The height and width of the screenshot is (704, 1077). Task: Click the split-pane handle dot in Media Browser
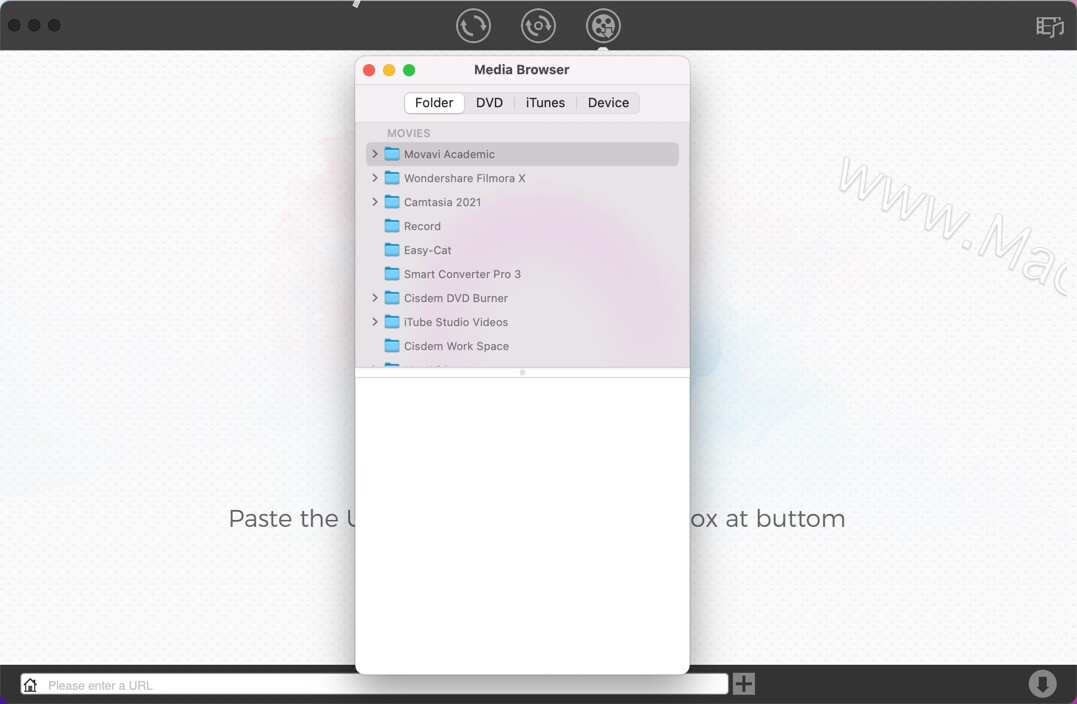pyautogui.click(x=523, y=372)
